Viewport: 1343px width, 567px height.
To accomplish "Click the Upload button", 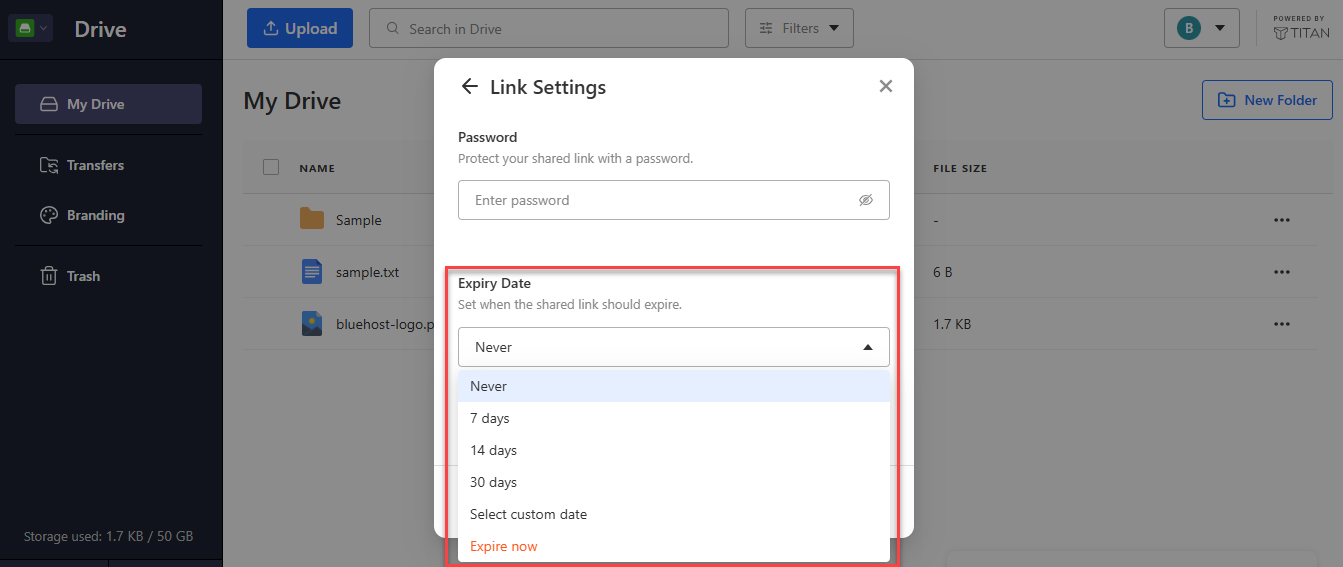I will [x=300, y=28].
